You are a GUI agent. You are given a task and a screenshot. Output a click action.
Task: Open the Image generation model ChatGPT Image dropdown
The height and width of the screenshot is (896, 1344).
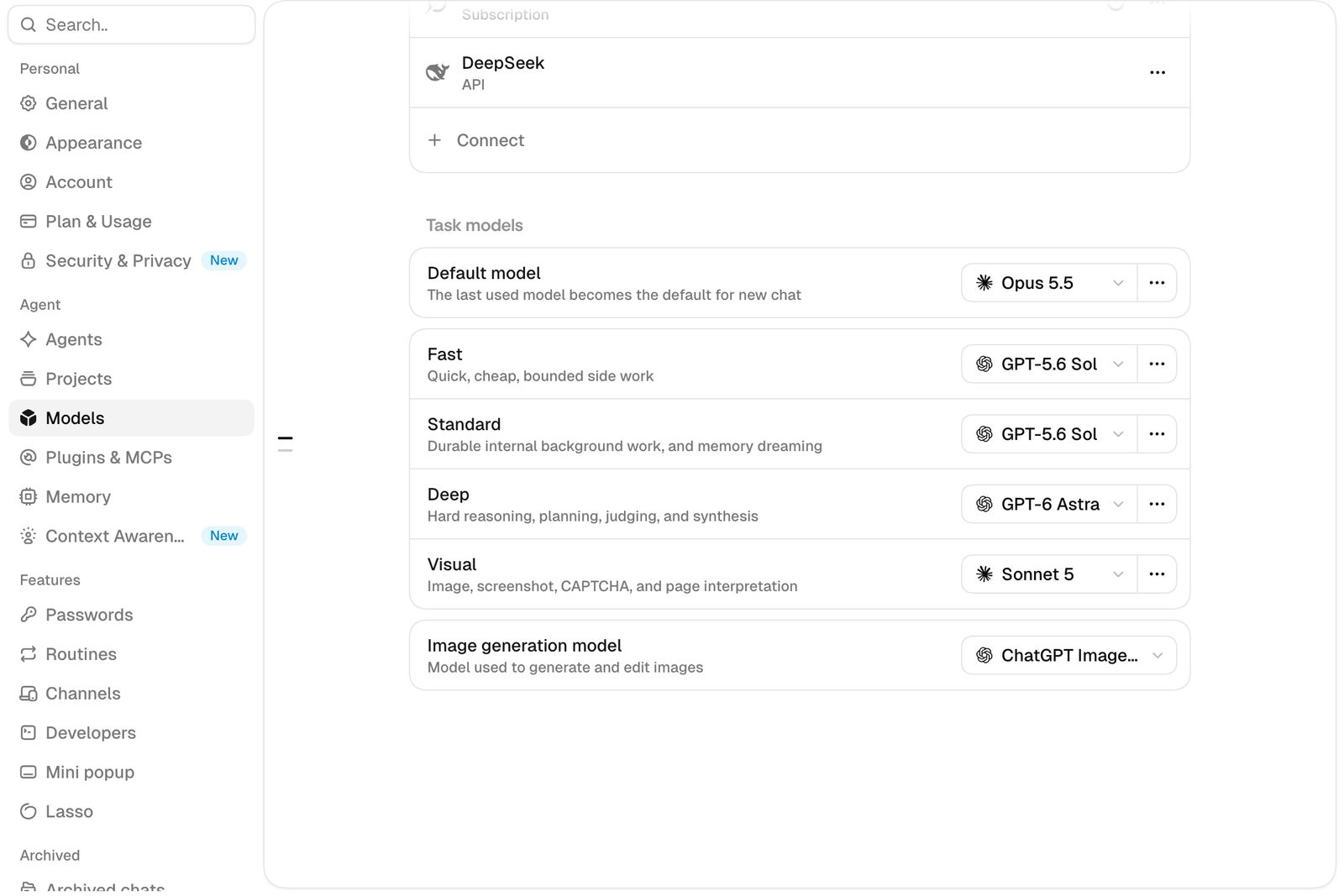[1068, 655]
